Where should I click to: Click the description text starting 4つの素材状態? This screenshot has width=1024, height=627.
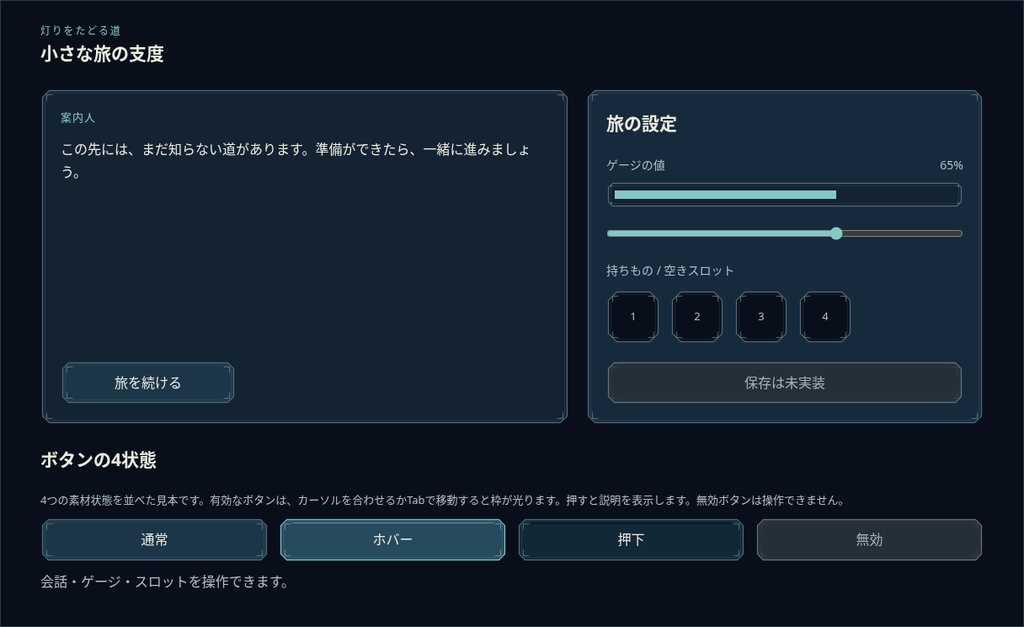[x=443, y=500]
